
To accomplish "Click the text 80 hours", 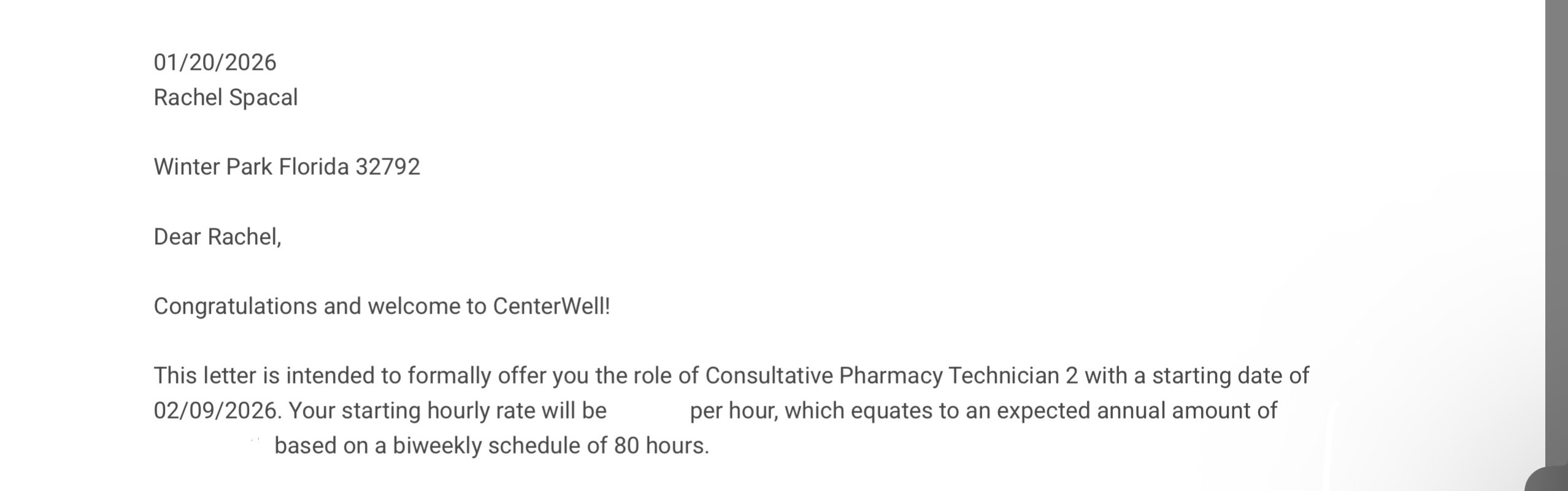I will 661,446.
